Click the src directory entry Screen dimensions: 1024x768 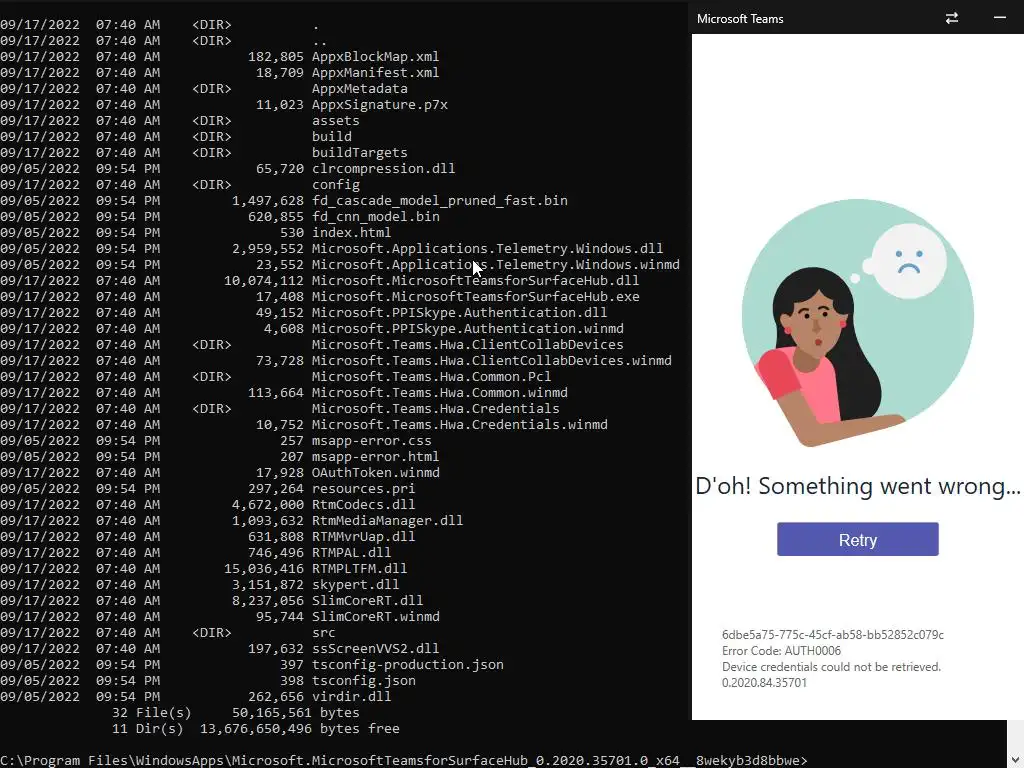coord(324,633)
